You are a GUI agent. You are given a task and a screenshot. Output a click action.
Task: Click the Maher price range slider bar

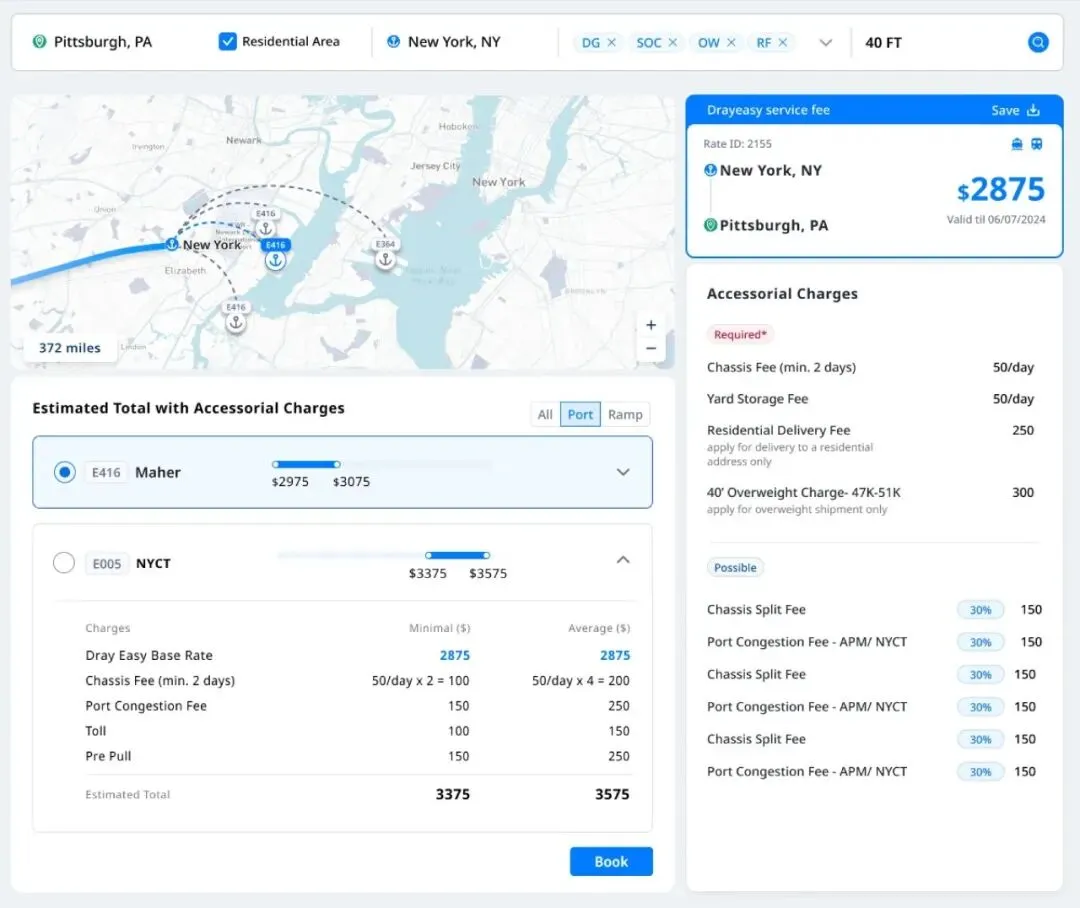coord(306,464)
